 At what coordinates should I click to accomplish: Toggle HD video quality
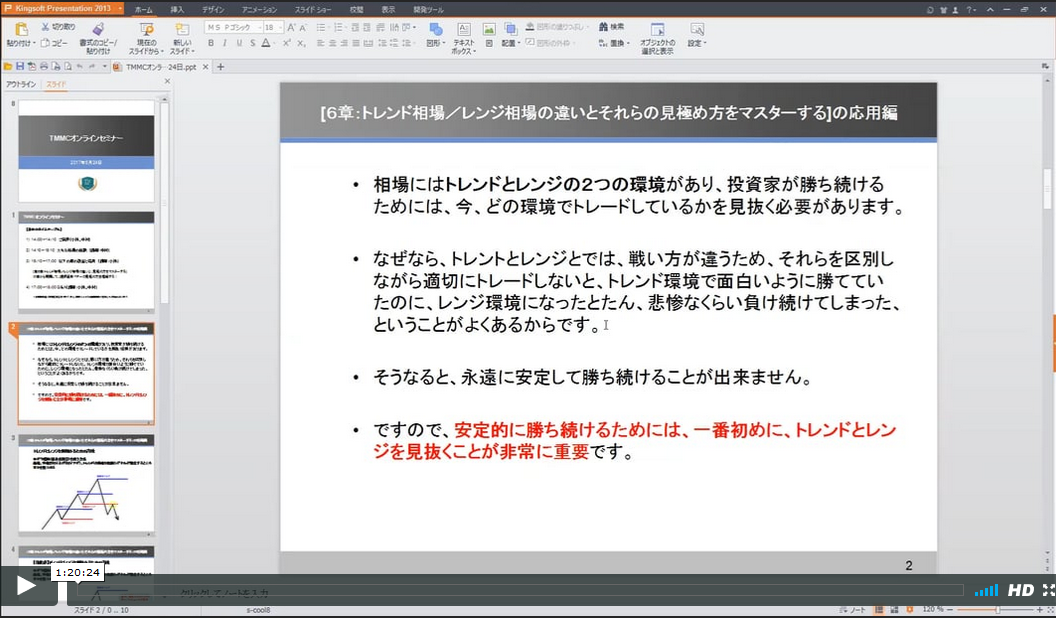1020,590
